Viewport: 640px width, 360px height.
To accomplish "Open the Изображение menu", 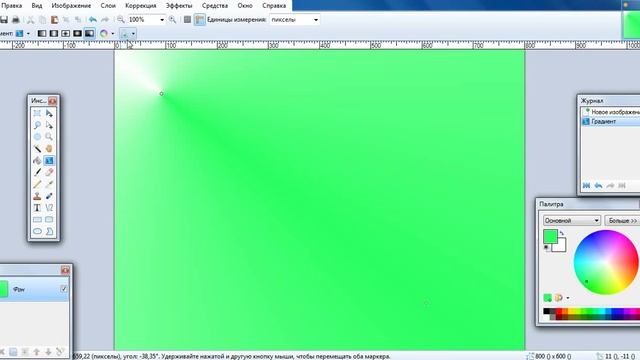I will tap(71, 6).
